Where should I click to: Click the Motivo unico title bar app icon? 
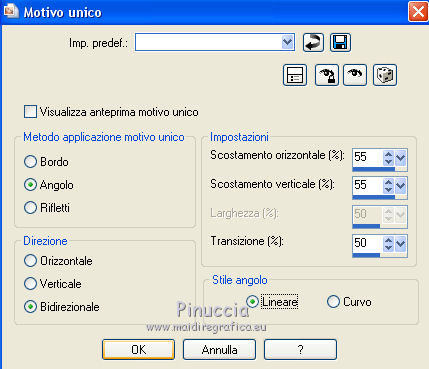click(x=10, y=11)
